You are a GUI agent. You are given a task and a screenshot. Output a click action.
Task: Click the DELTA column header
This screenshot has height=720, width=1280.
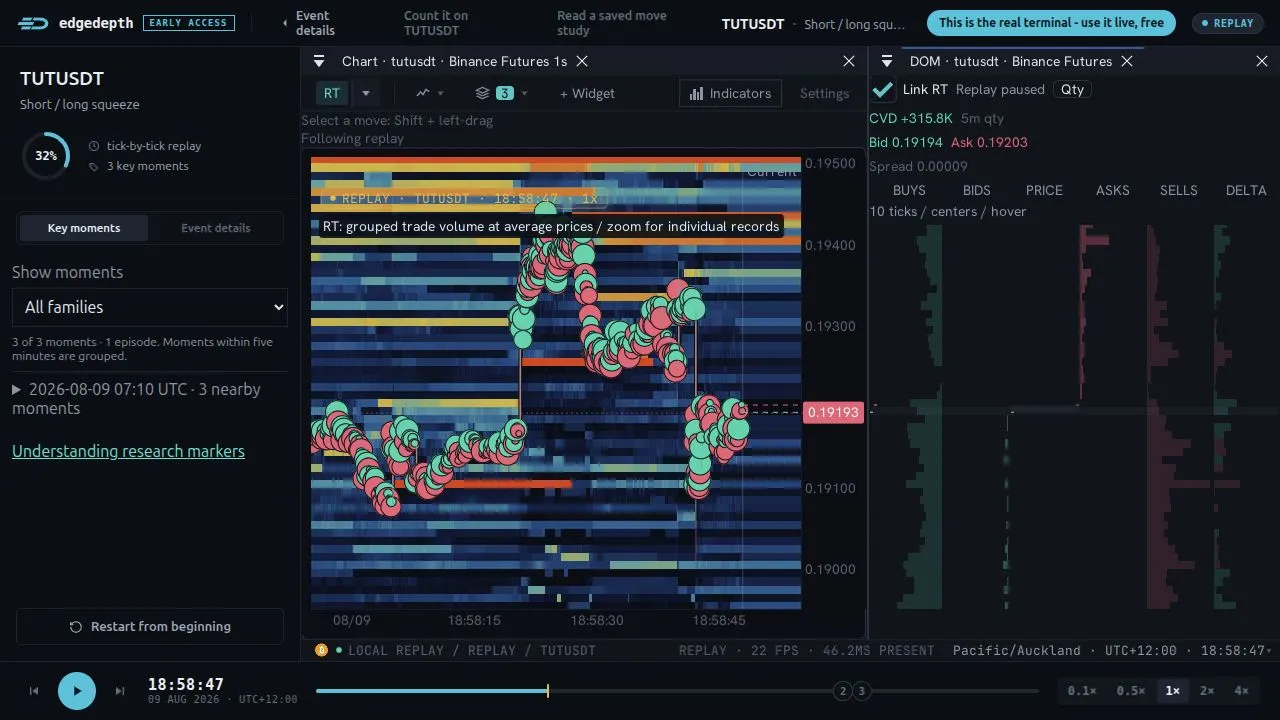pos(1246,190)
